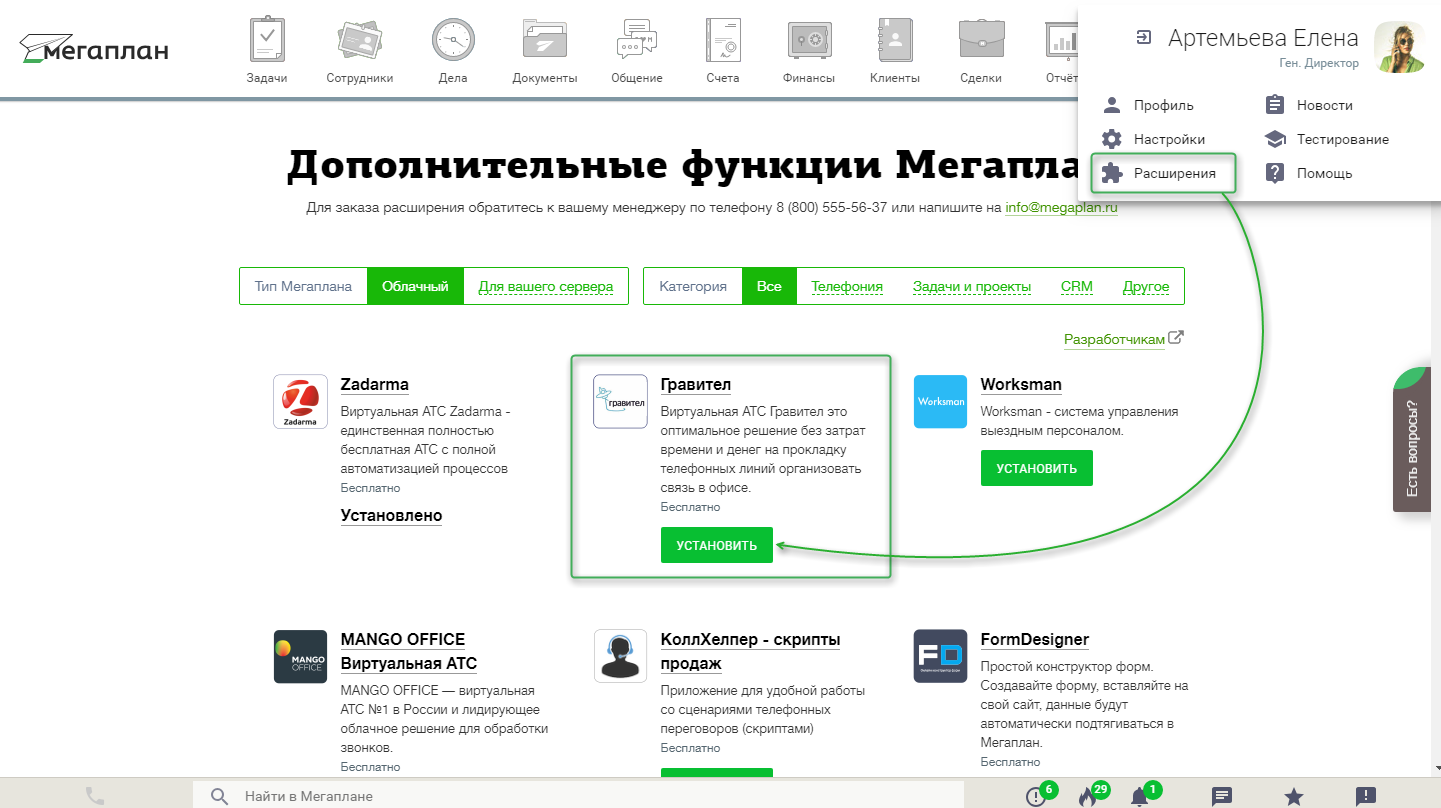Open the Документы folder icon
Screen dimensions: 1441x808
click(545, 41)
